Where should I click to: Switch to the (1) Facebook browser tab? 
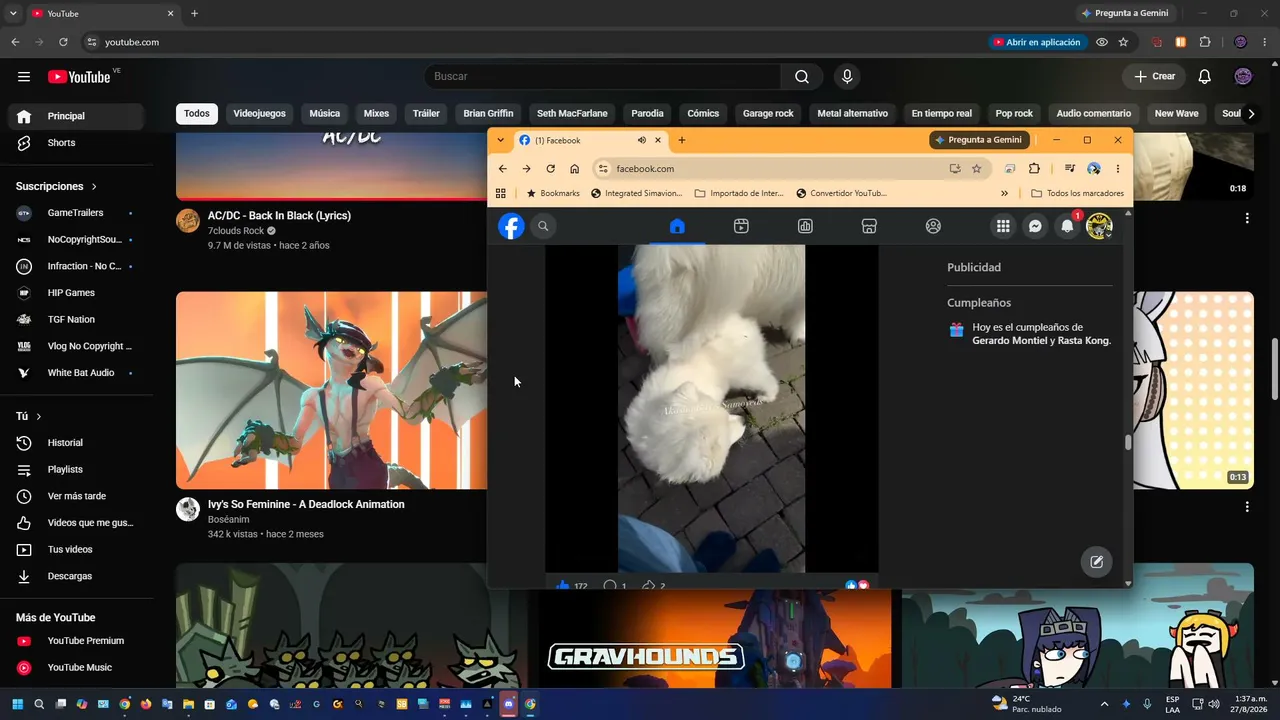click(590, 140)
